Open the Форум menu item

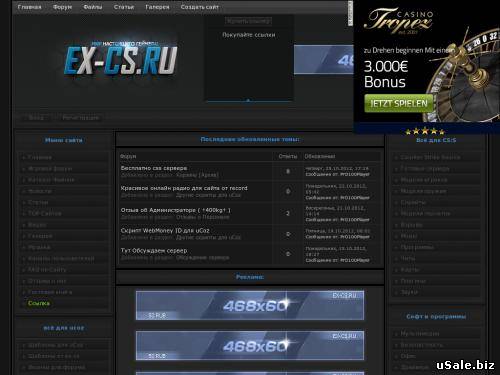[62, 7]
